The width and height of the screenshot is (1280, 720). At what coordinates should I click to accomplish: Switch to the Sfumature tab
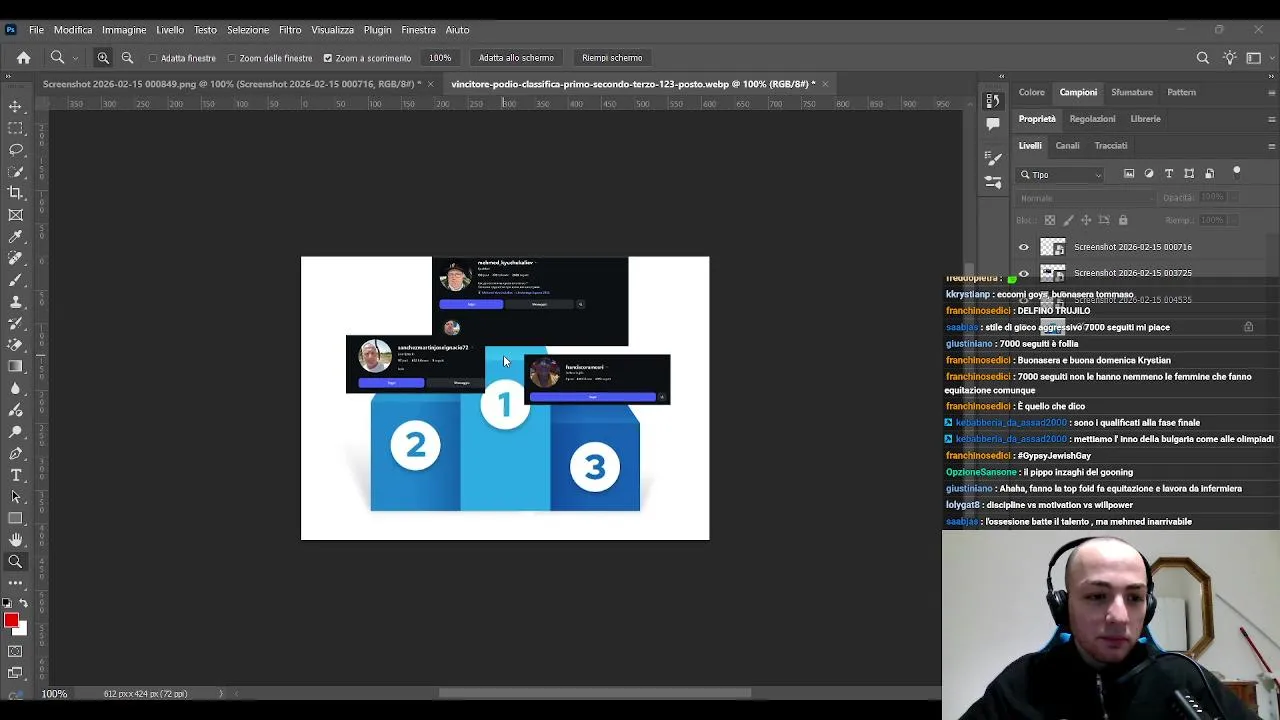click(x=1132, y=92)
